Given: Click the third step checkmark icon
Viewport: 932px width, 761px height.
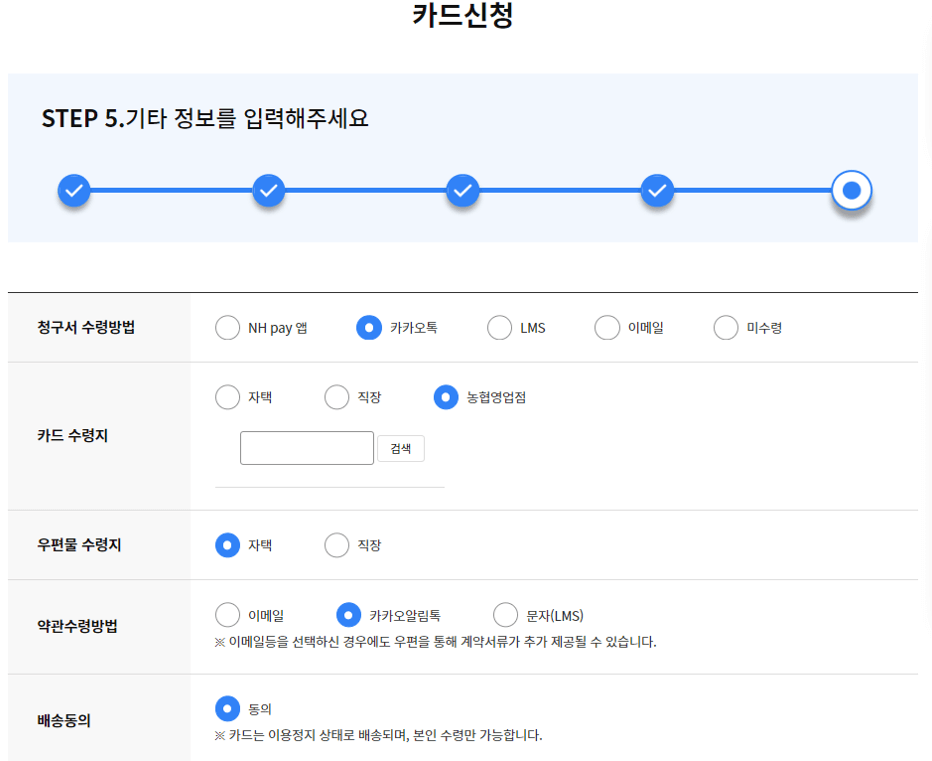Looking at the screenshot, I should (x=462, y=190).
